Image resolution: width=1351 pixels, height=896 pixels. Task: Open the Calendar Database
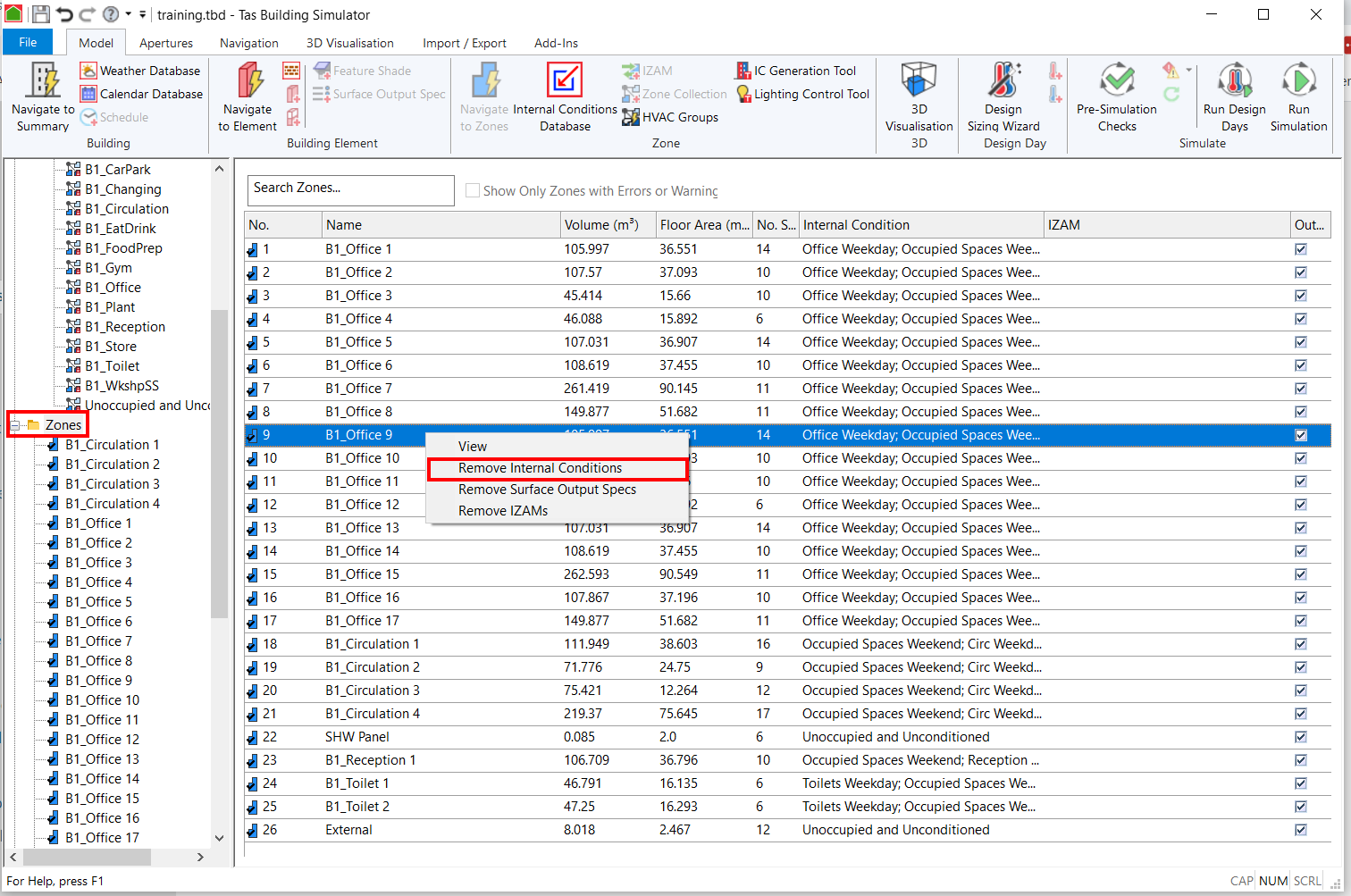click(141, 94)
